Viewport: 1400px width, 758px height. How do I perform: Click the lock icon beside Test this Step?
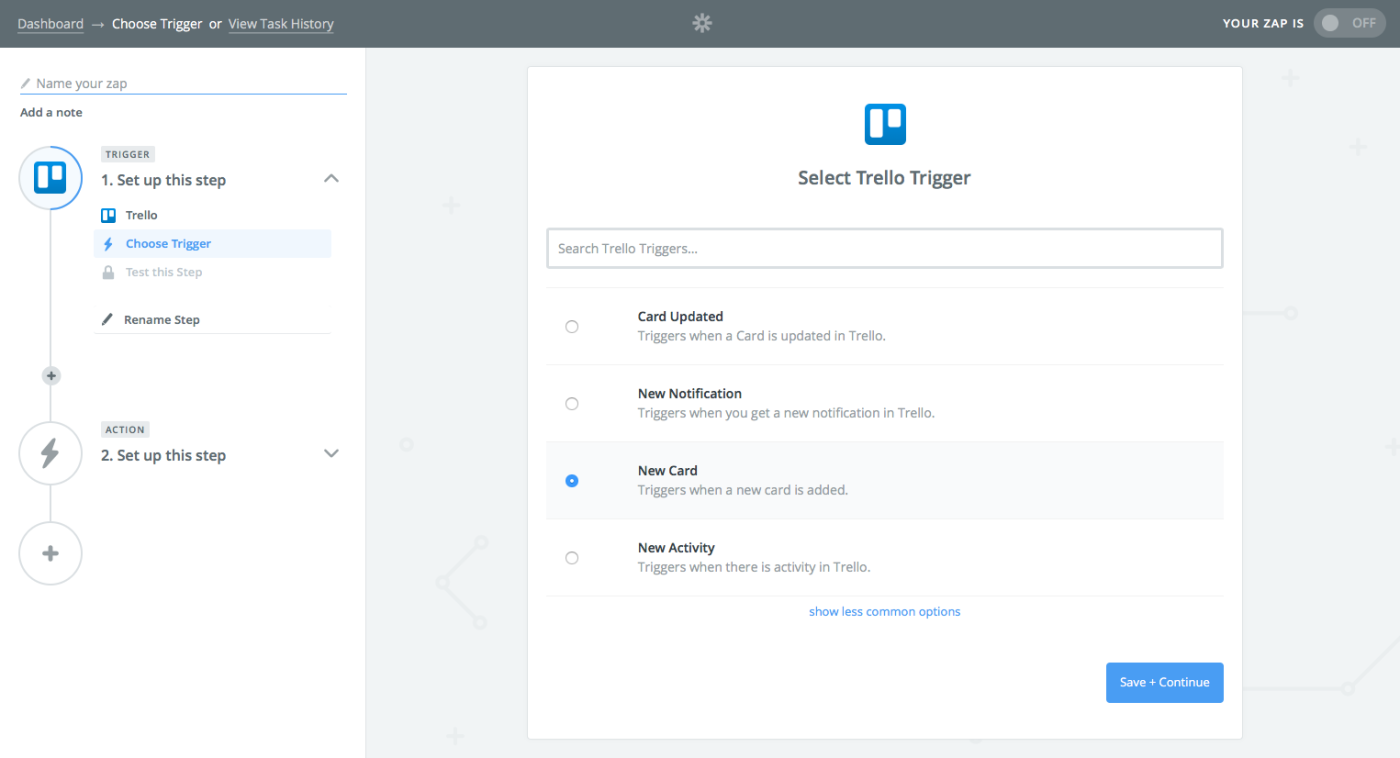pyautogui.click(x=108, y=272)
